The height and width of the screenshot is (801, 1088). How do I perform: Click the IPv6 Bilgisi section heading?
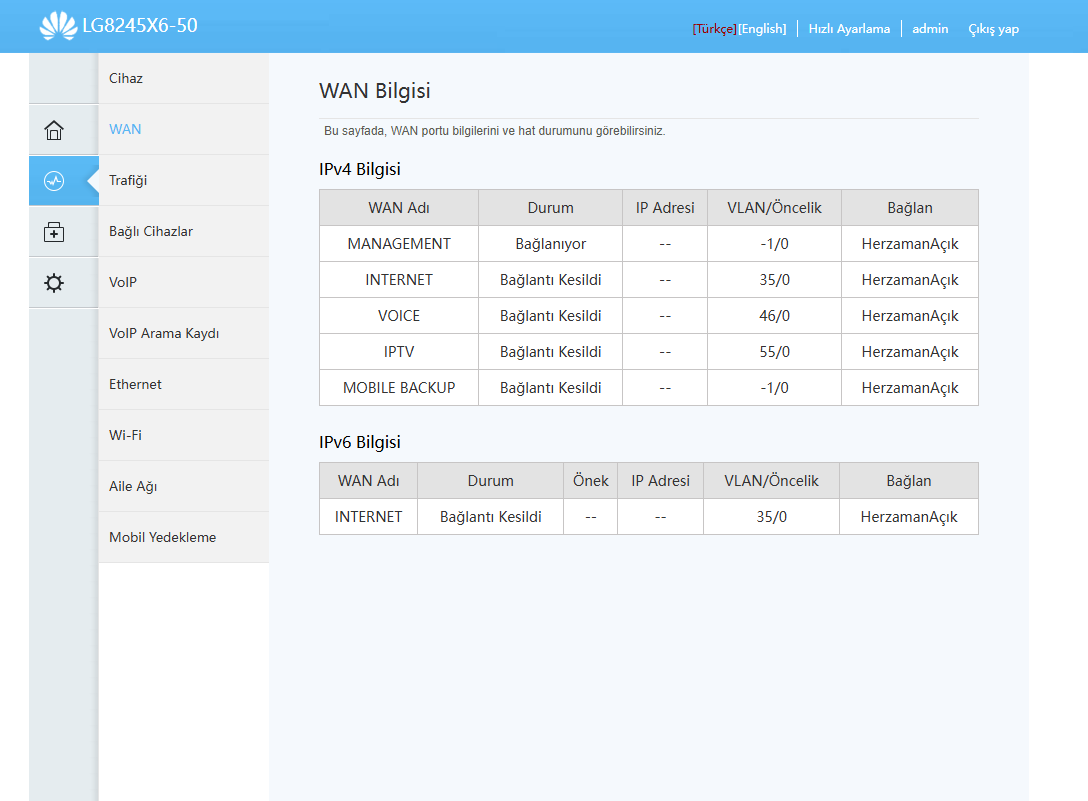click(x=359, y=442)
